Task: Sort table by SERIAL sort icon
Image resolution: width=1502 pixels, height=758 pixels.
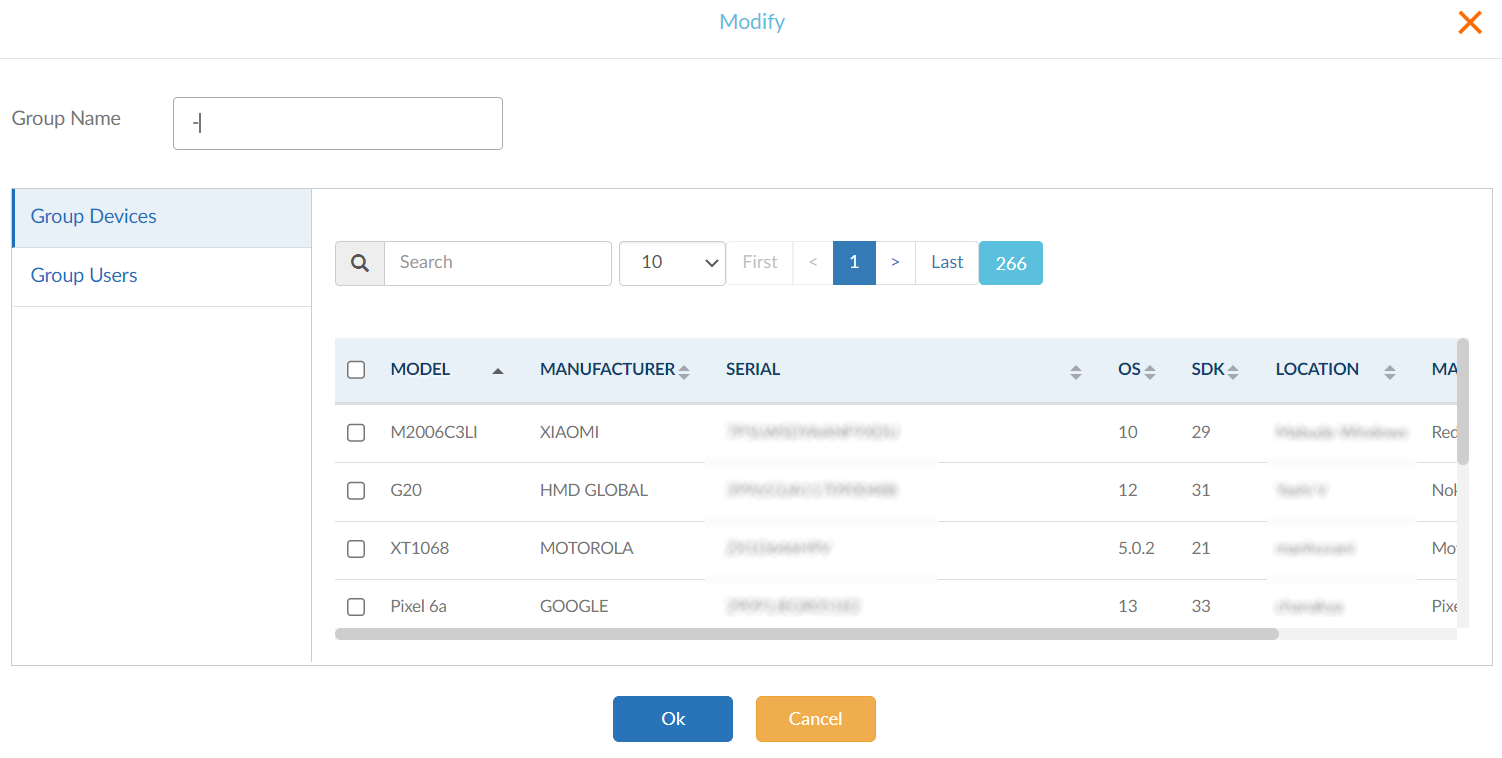Action: [x=1075, y=372]
